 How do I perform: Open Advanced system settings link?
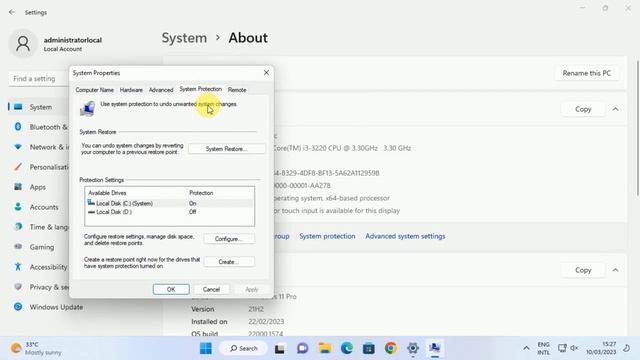[405, 236]
